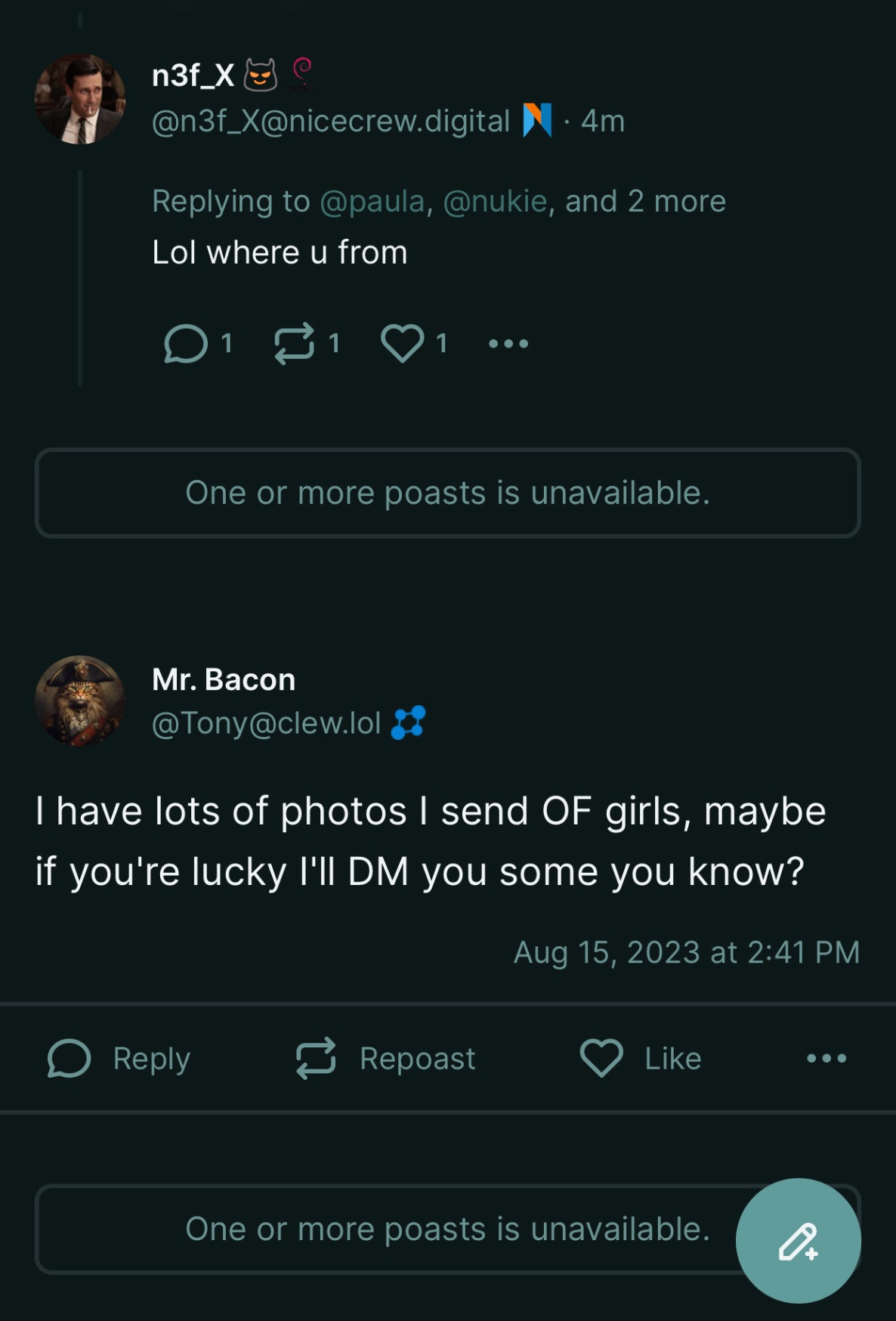The image size is (896, 1321).
Task: Open the @nukie mention link
Action: click(495, 202)
